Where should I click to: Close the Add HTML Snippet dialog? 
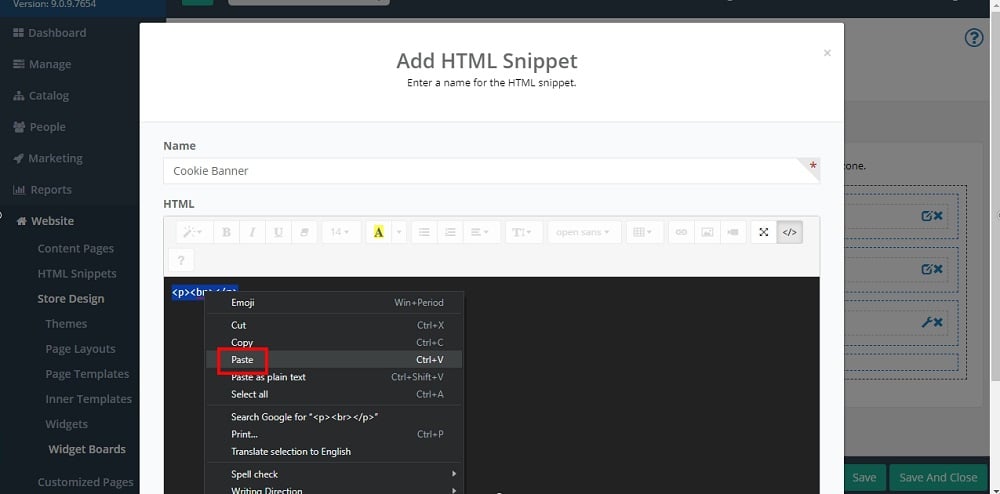[827, 53]
